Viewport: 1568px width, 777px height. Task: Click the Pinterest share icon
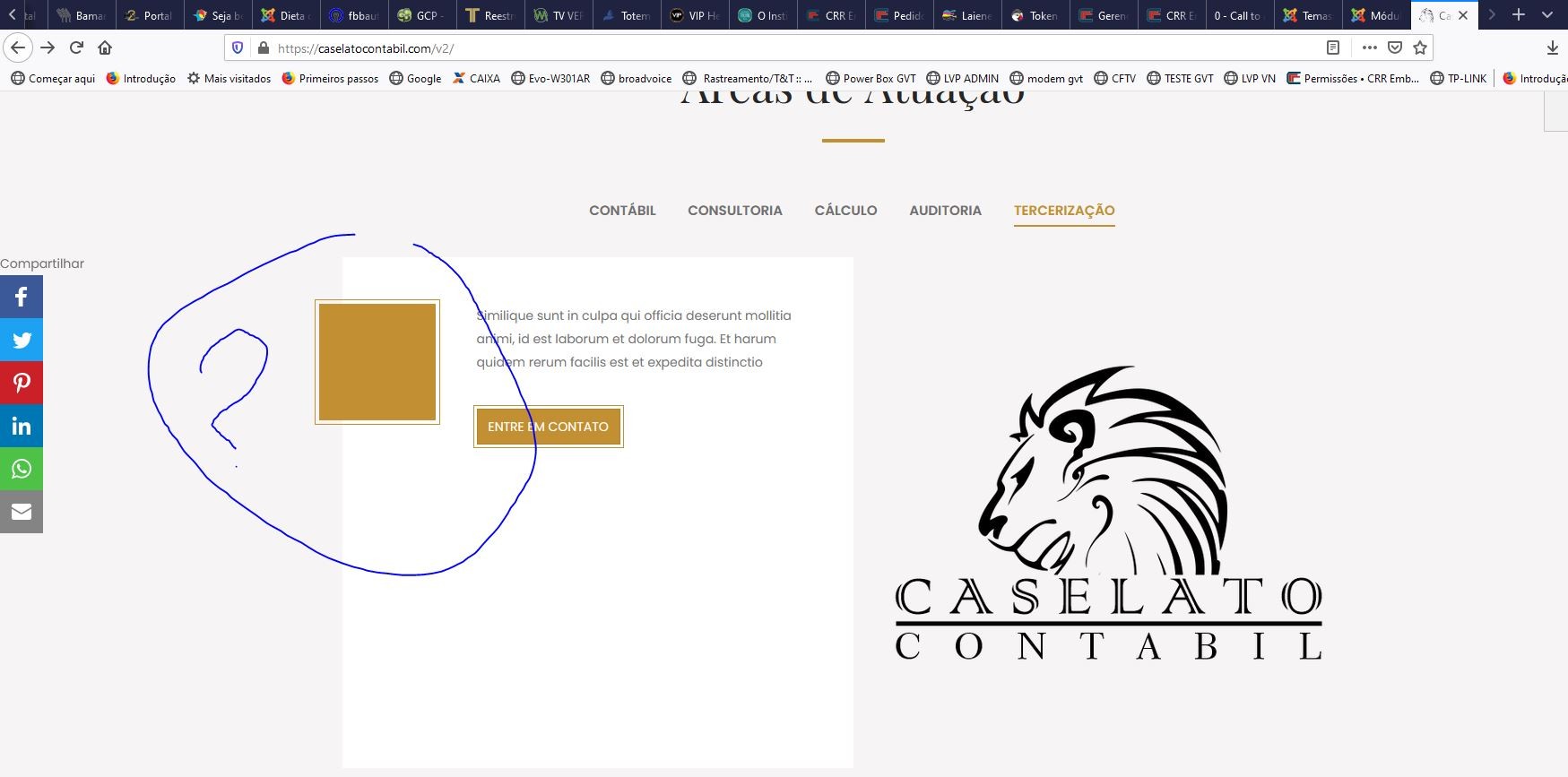[22, 383]
